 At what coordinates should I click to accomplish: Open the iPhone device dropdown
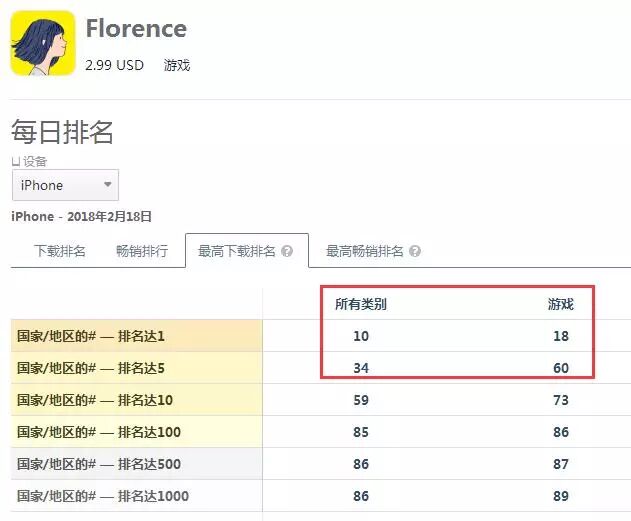pos(66,185)
